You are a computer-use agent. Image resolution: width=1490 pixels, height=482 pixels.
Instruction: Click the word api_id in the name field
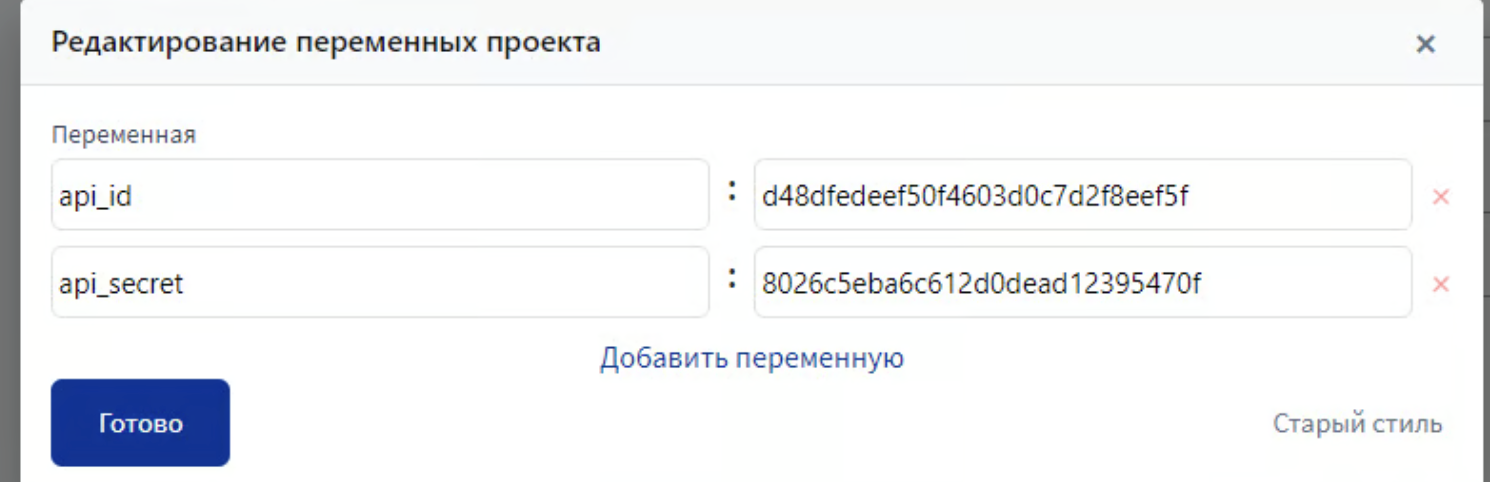tap(96, 196)
